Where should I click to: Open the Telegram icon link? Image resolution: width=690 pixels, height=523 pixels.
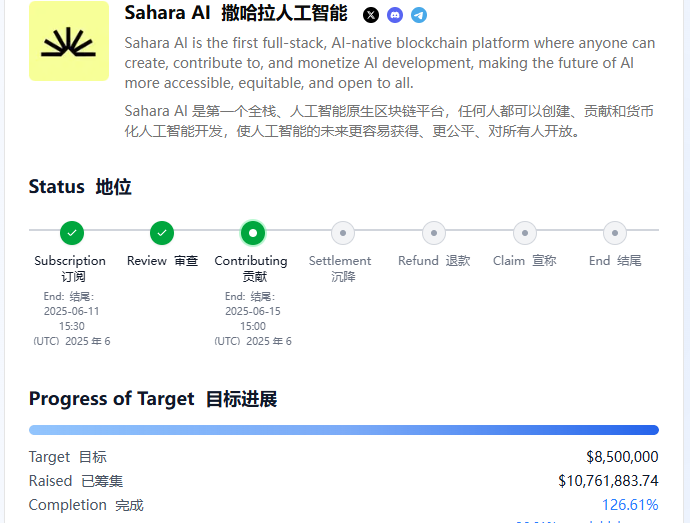point(419,15)
